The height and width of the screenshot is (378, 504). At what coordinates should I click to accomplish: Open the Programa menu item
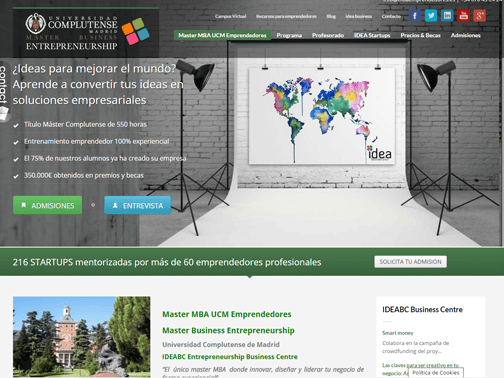pos(289,35)
